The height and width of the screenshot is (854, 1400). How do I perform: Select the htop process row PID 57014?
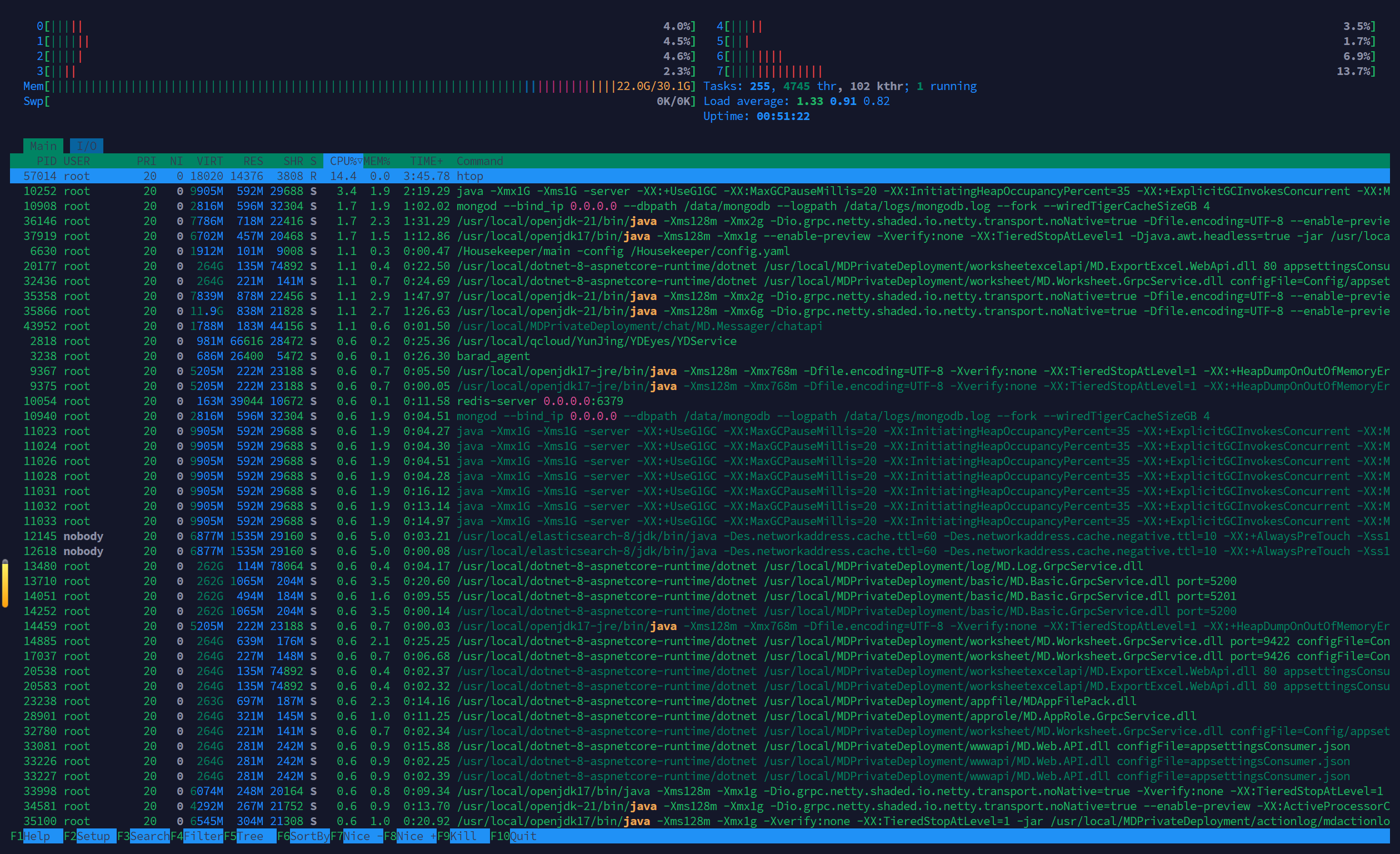tap(700, 176)
